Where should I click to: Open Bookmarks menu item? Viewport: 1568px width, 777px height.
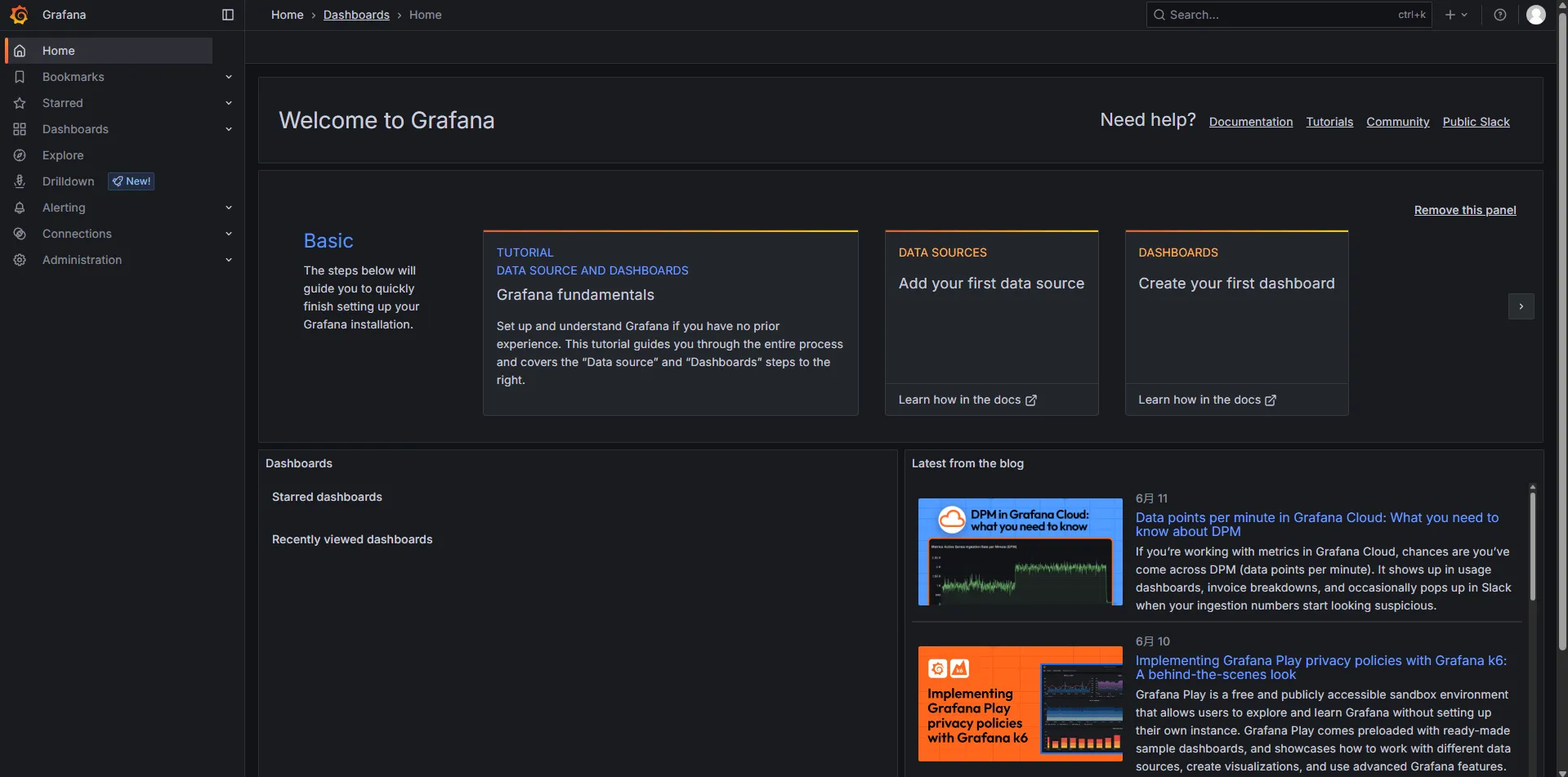coord(74,77)
